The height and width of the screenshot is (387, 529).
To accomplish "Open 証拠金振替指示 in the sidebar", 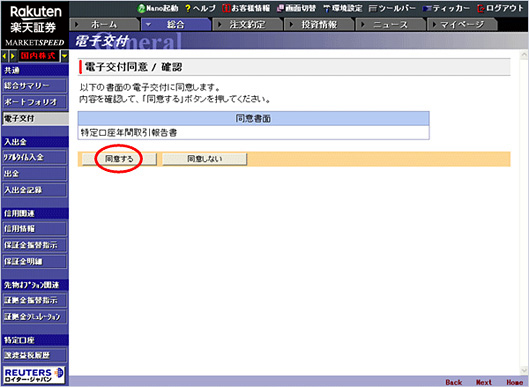I will click(34, 300).
